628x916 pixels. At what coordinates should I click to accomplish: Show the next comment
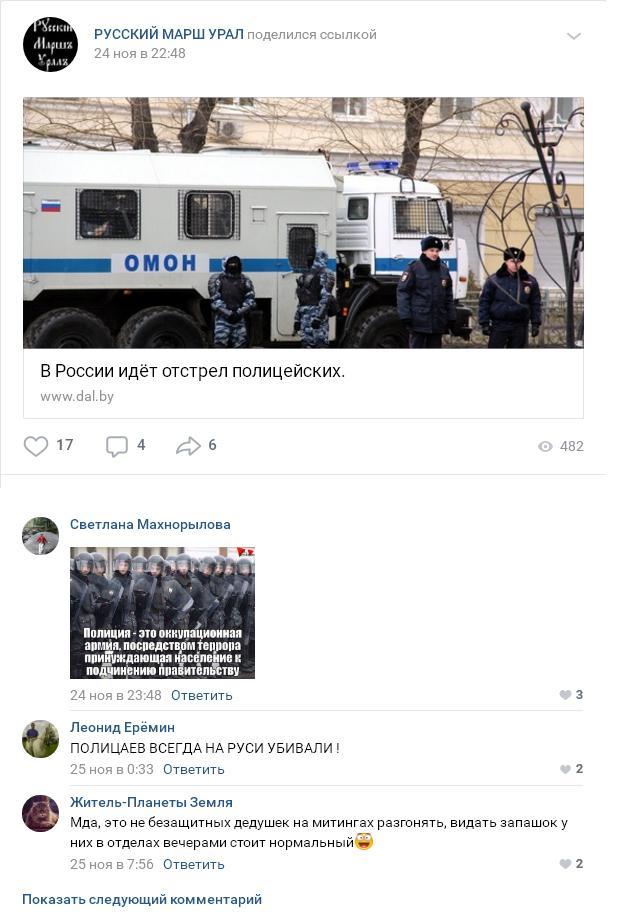click(x=142, y=899)
